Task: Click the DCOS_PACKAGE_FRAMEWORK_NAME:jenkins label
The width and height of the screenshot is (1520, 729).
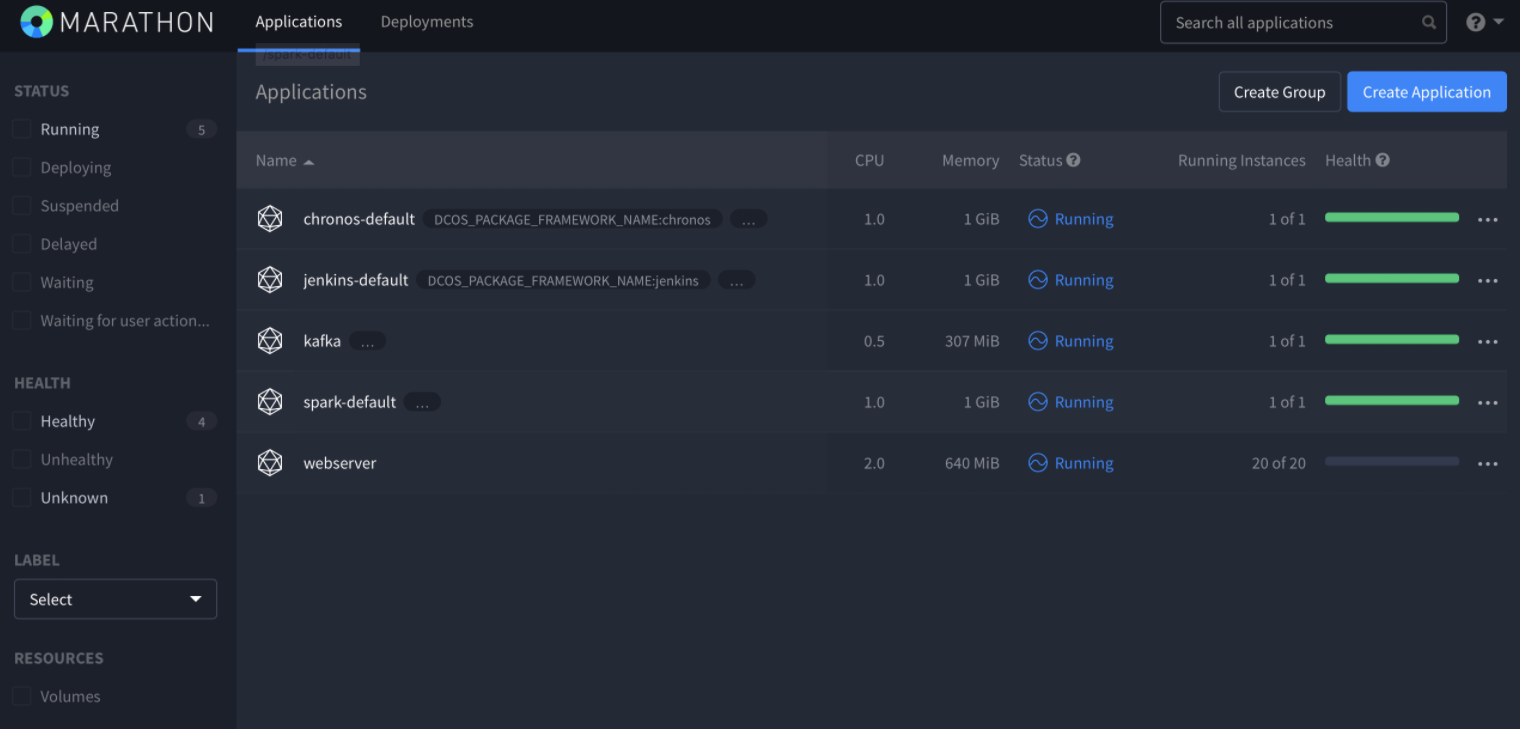Action: tap(563, 281)
